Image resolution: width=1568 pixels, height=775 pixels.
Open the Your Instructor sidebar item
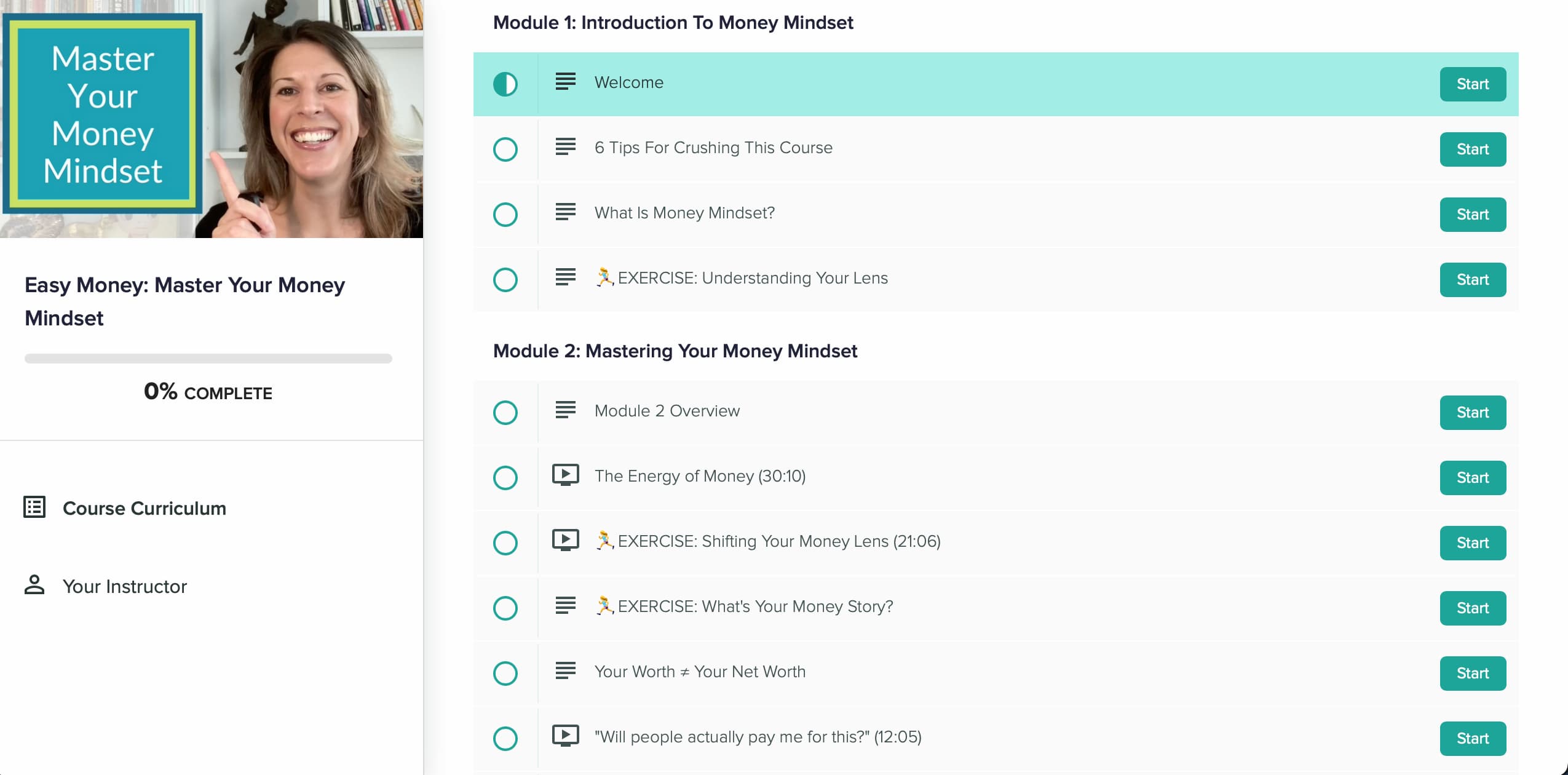pyautogui.click(x=125, y=586)
